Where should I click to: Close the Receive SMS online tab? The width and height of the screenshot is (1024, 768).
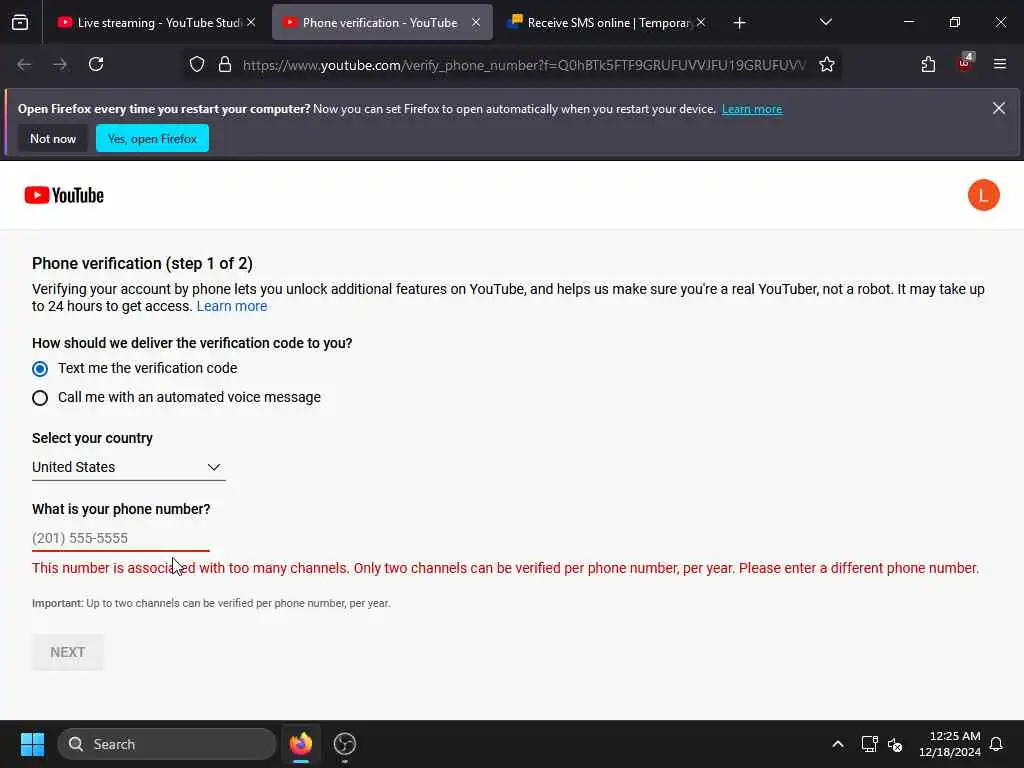coord(701,23)
